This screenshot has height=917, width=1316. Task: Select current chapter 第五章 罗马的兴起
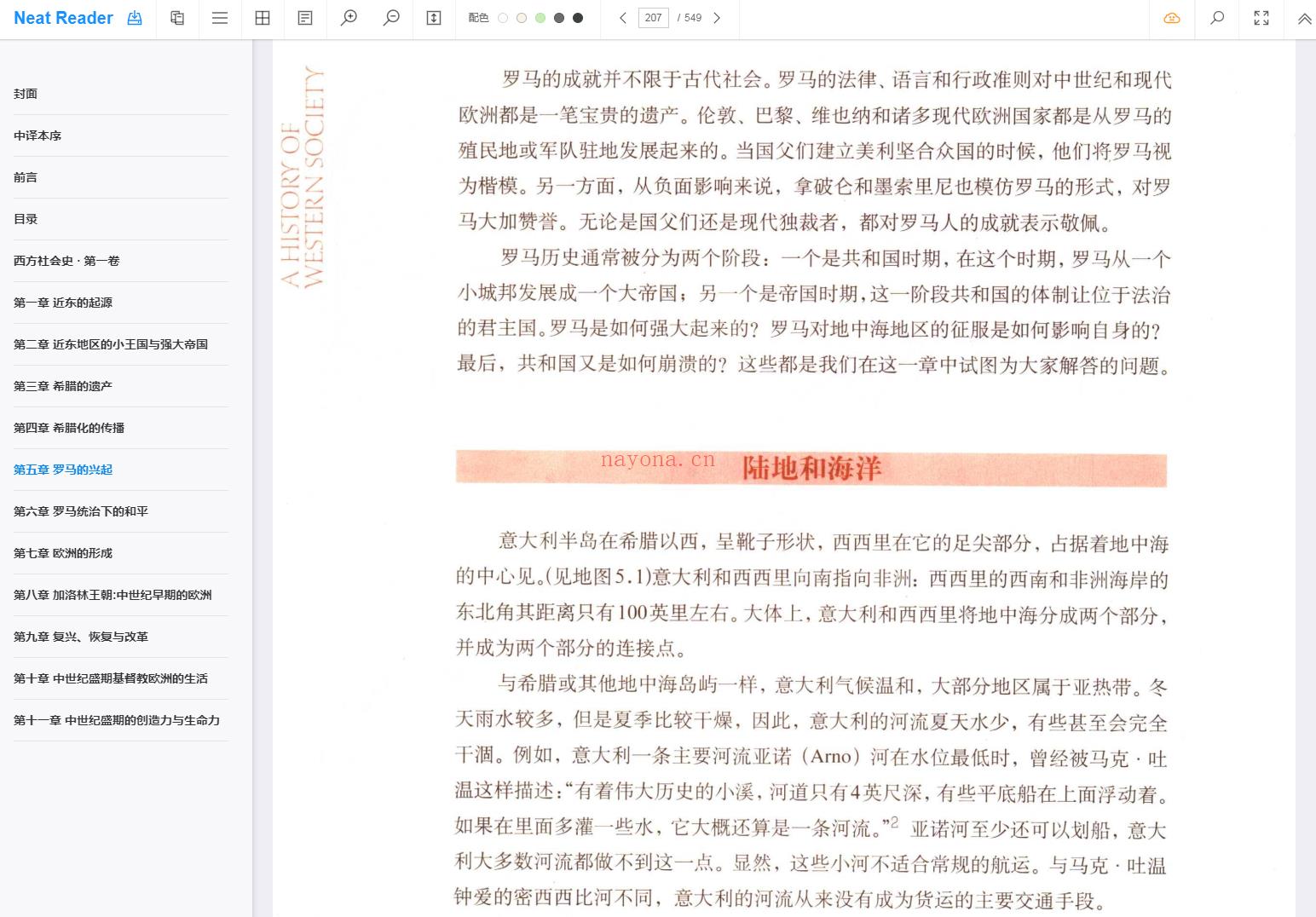point(121,470)
